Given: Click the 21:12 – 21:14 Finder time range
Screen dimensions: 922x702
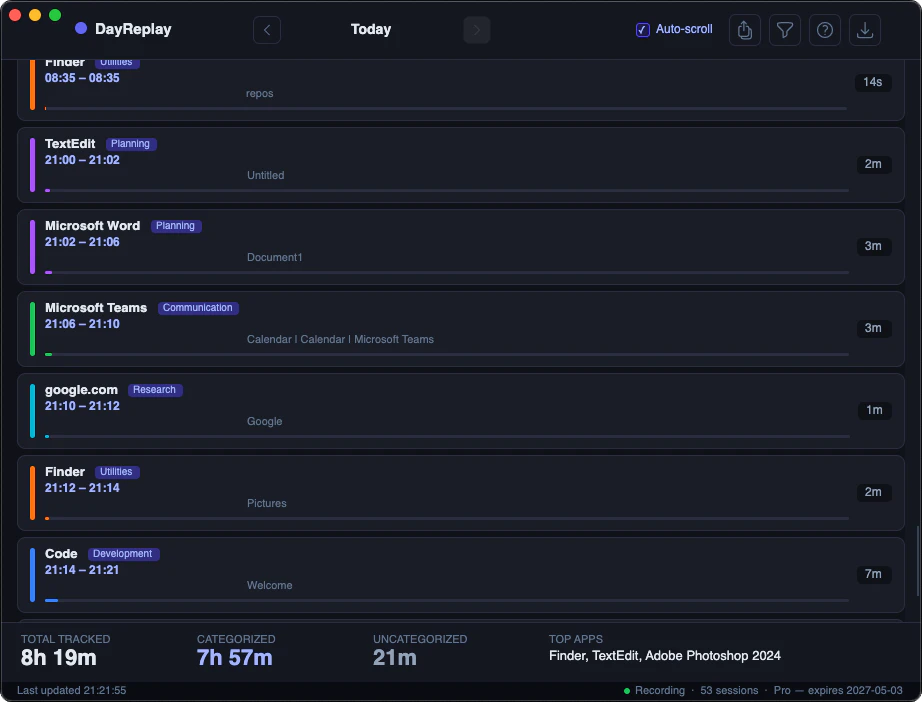Looking at the screenshot, I should click(82, 487).
